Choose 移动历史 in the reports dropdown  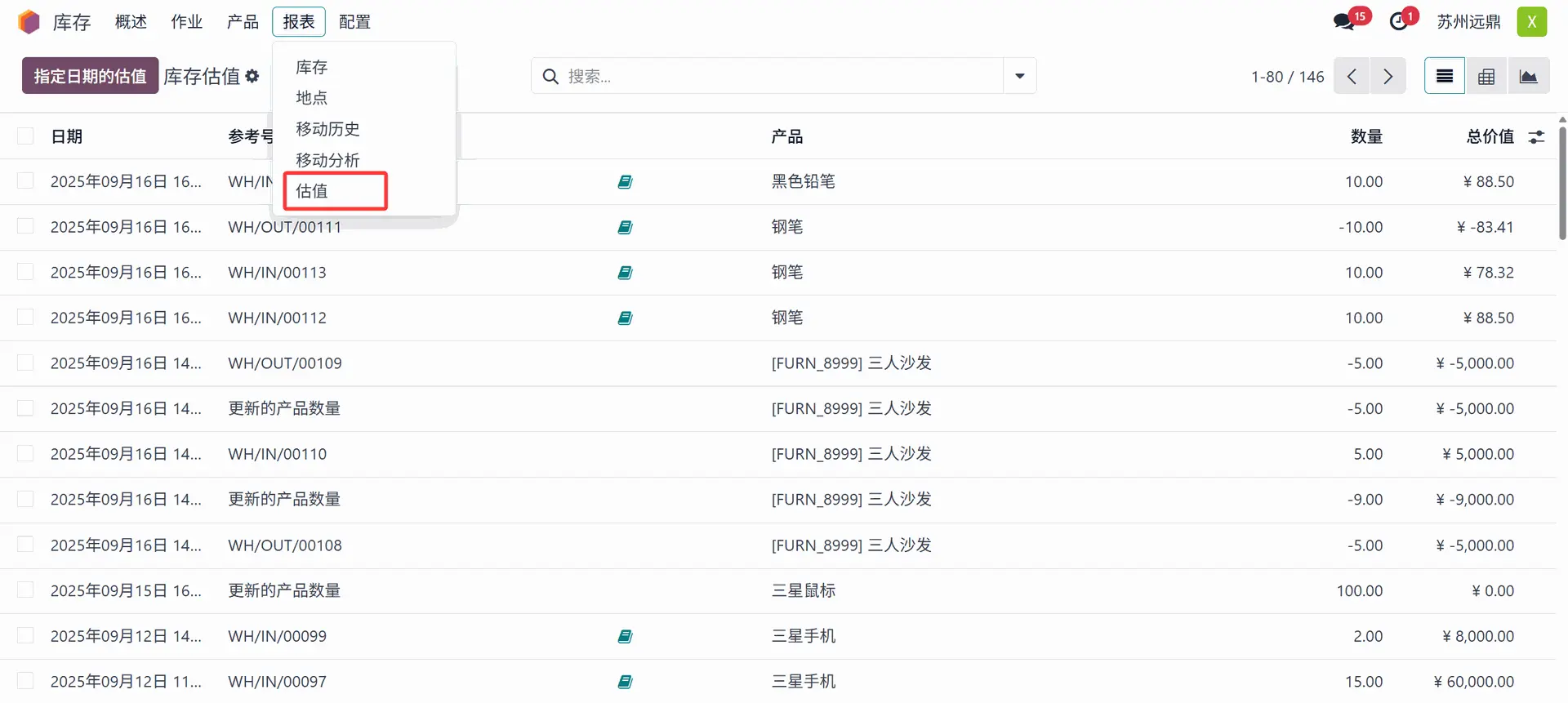(x=327, y=129)
